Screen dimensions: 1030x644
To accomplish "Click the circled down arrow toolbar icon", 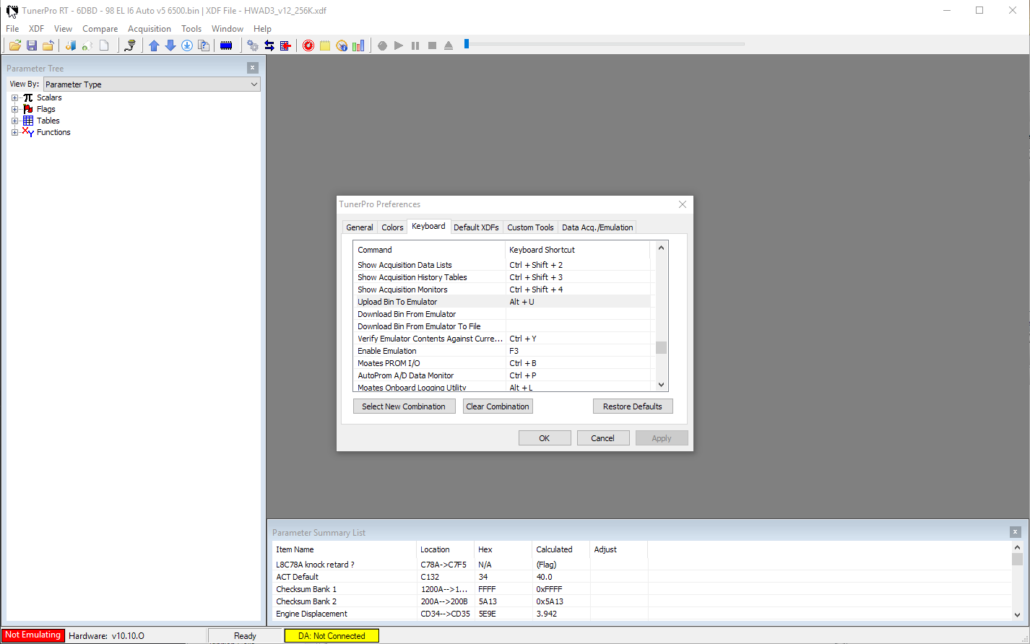I will 187,45.
